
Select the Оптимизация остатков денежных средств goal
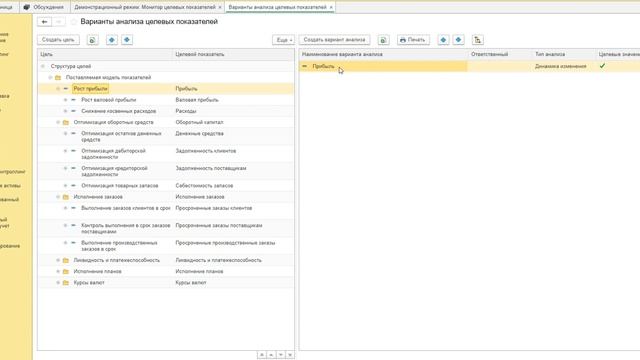click(121, 136)
